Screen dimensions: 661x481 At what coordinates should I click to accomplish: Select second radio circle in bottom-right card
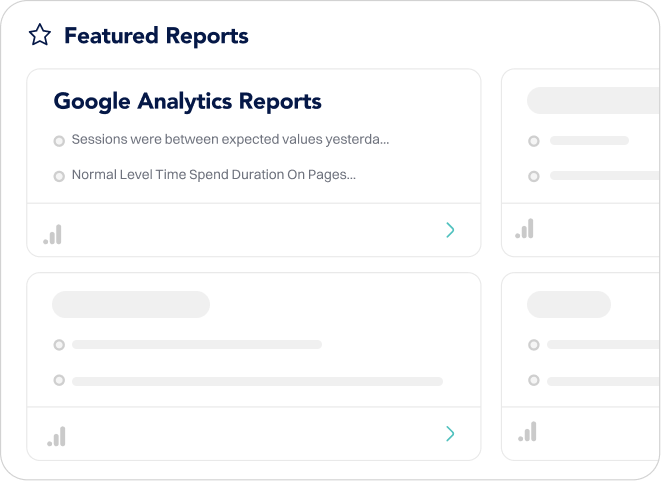(x=534, y=380)
